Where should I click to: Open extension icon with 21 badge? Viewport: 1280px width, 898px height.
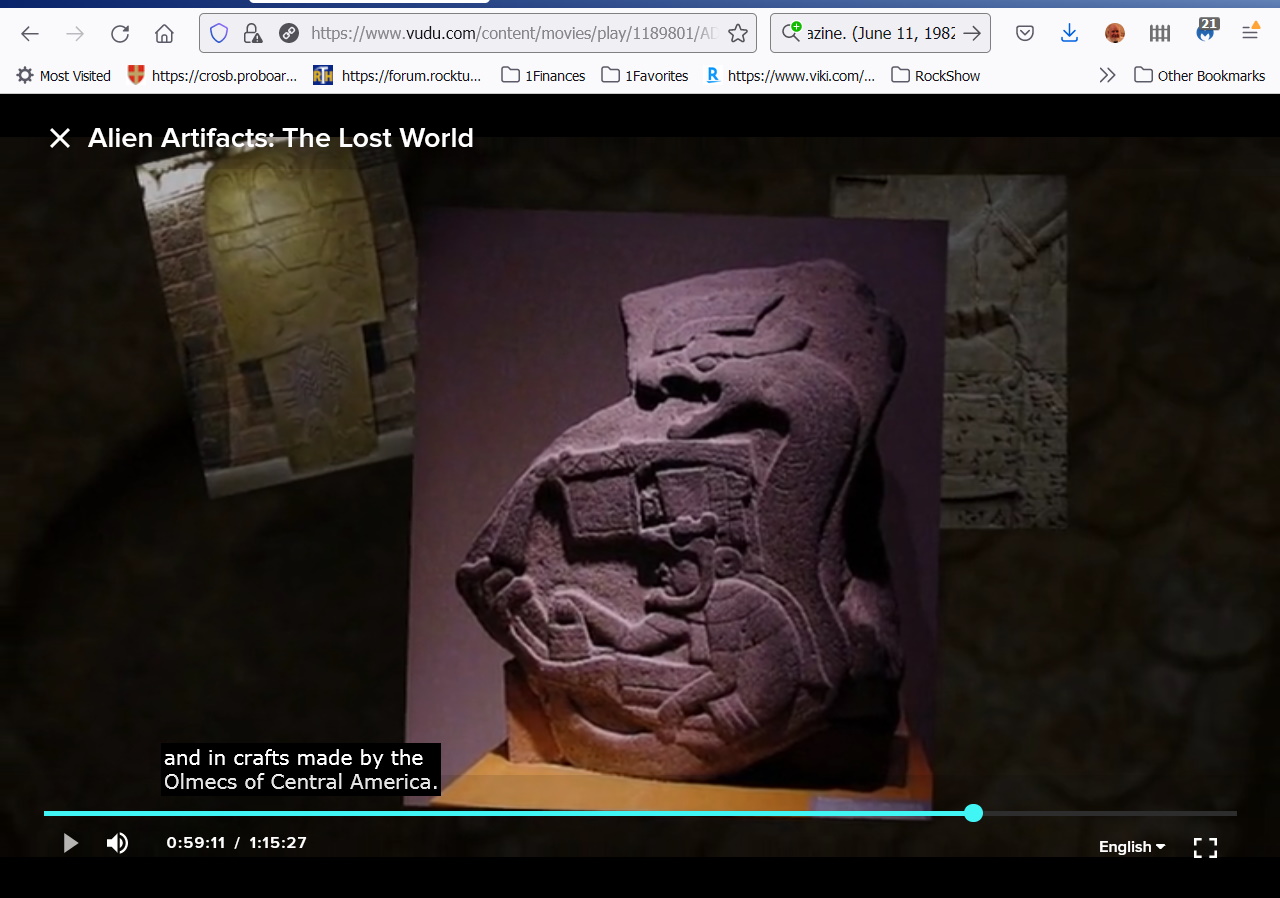click(1206, 30)
